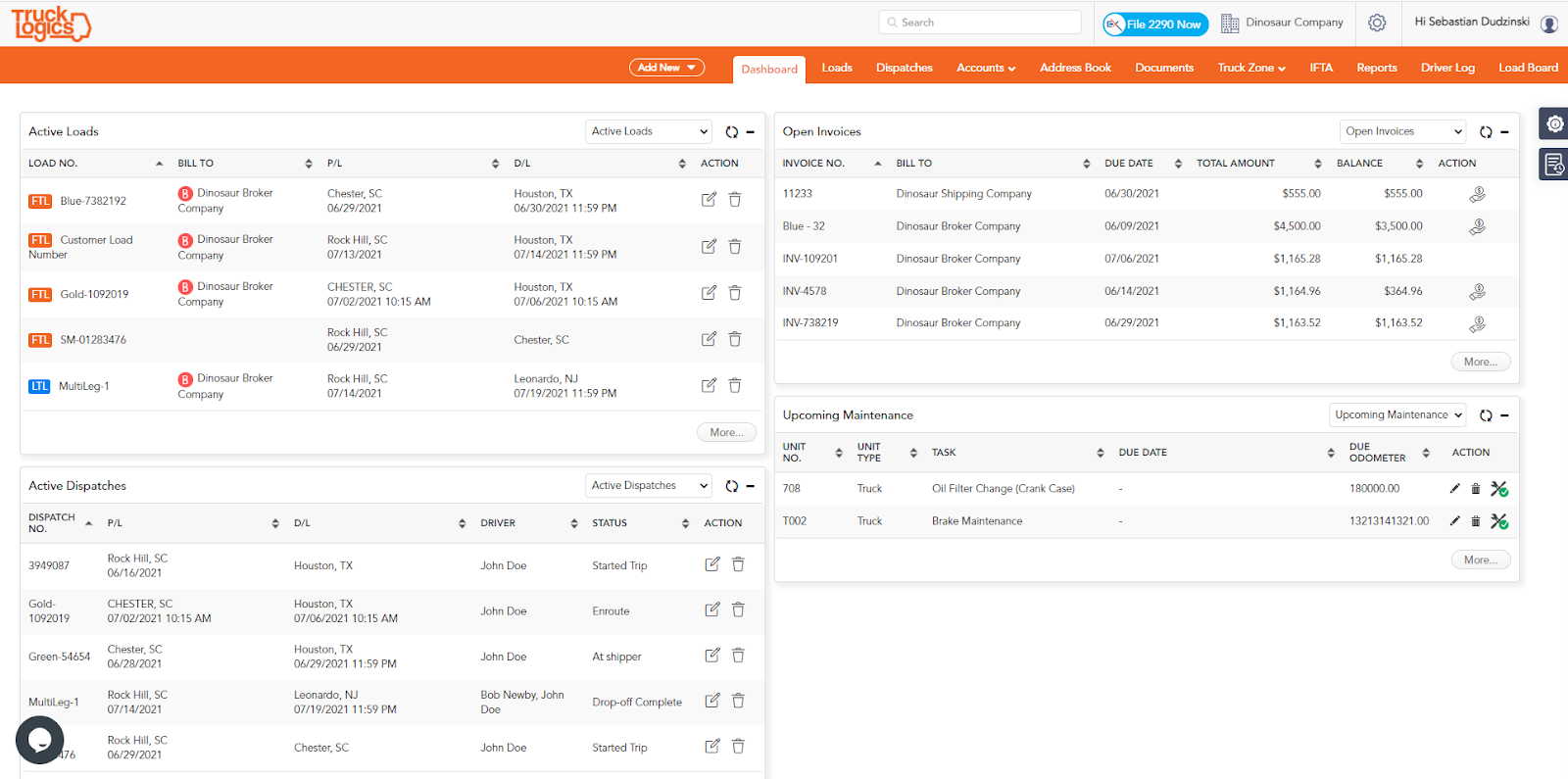Image resolution: width=1568 pixels, height=779 pixels.
Task: Open the user profile avatar
Action: point(1548,24)
